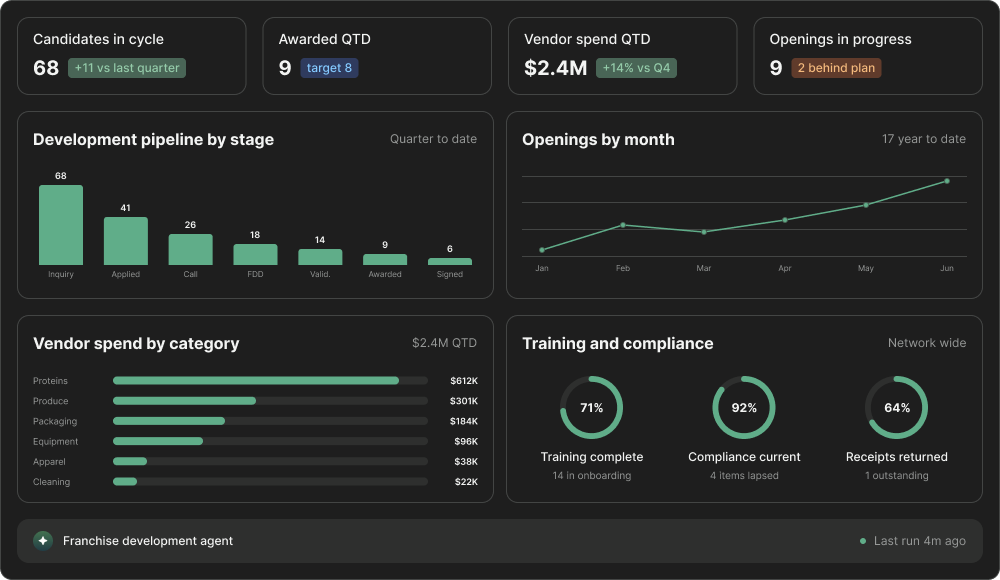Click the 'Network wide' label
The width and height of the screenshot is (1000, 580).
(x=927, y=343)
